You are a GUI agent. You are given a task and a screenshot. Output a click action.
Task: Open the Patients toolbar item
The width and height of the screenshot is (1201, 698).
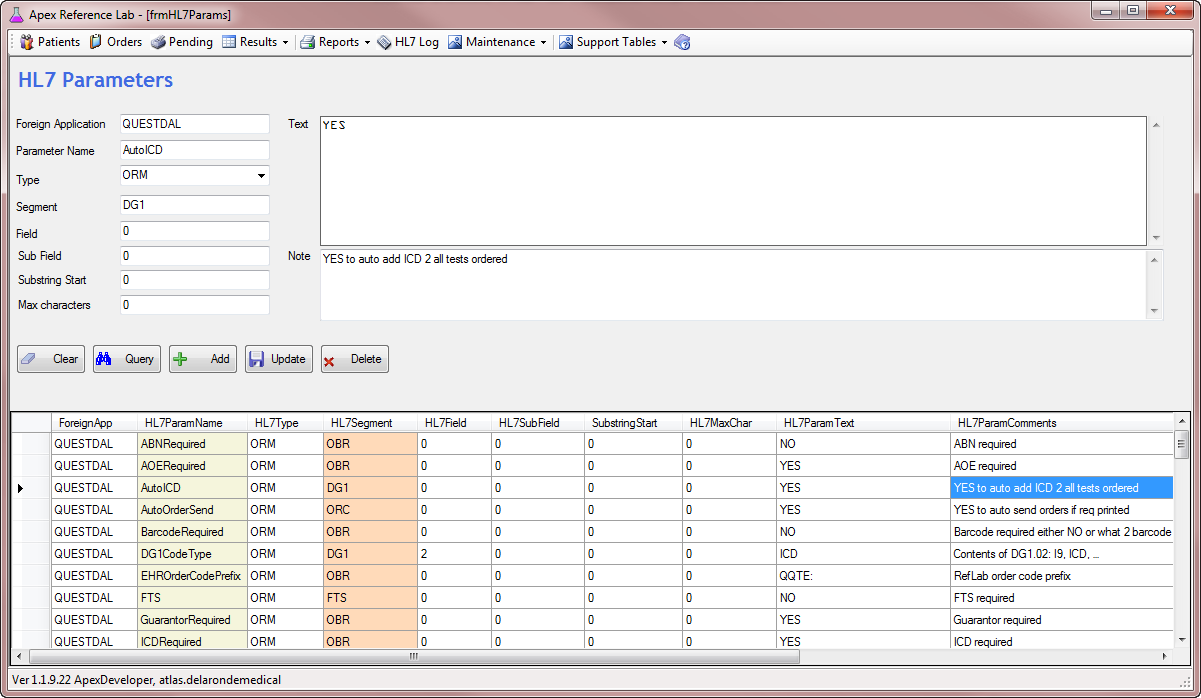[x=50, y=42]
